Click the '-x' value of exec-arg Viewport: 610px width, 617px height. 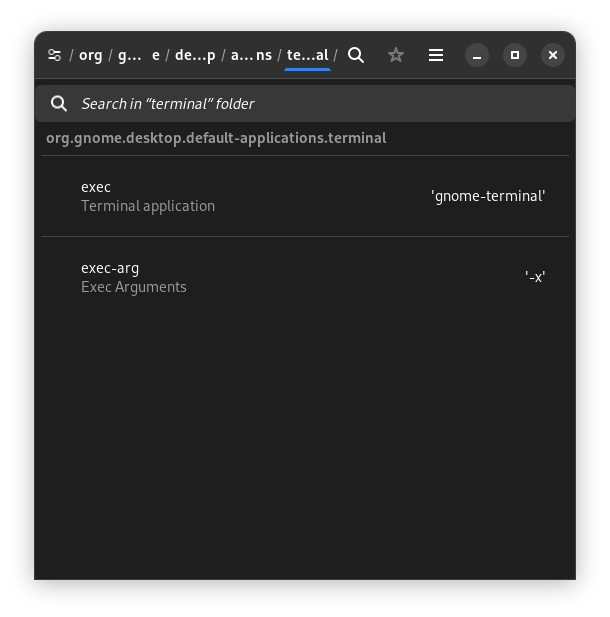point(535,277)
